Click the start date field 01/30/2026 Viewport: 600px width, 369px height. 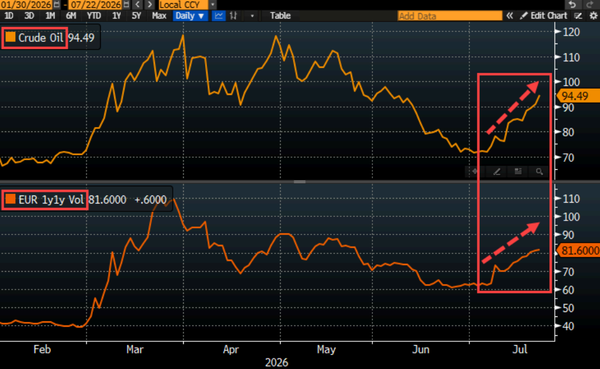26,5
